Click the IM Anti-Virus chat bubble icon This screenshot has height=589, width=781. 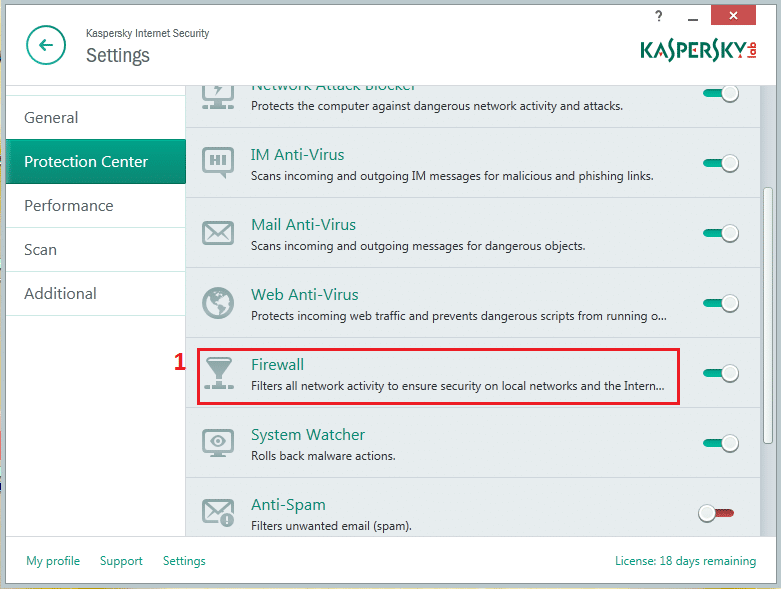[218, 162]
